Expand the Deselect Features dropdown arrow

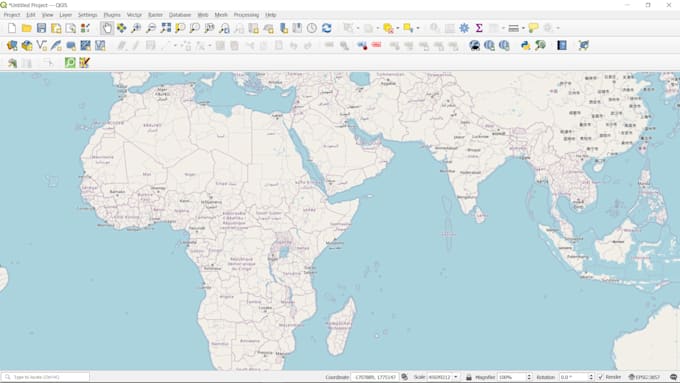[x=398, y=28]
